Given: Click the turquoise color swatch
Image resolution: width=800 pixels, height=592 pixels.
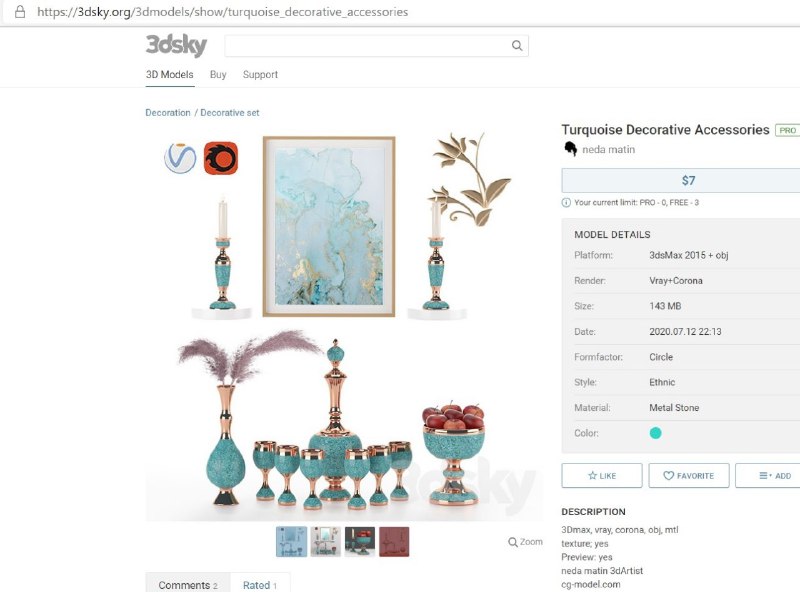Looking at the screenshot, I should tap(656, 433).
